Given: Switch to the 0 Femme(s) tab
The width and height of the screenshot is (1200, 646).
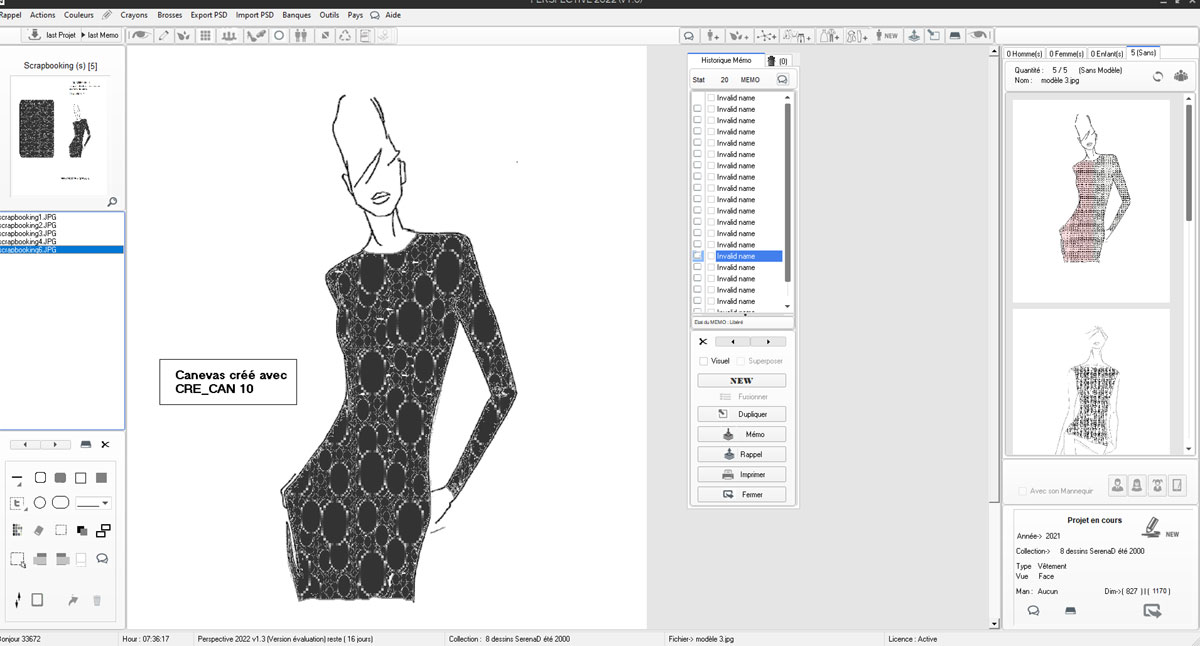Looking at the screenshot, I should pos(1066,53).
